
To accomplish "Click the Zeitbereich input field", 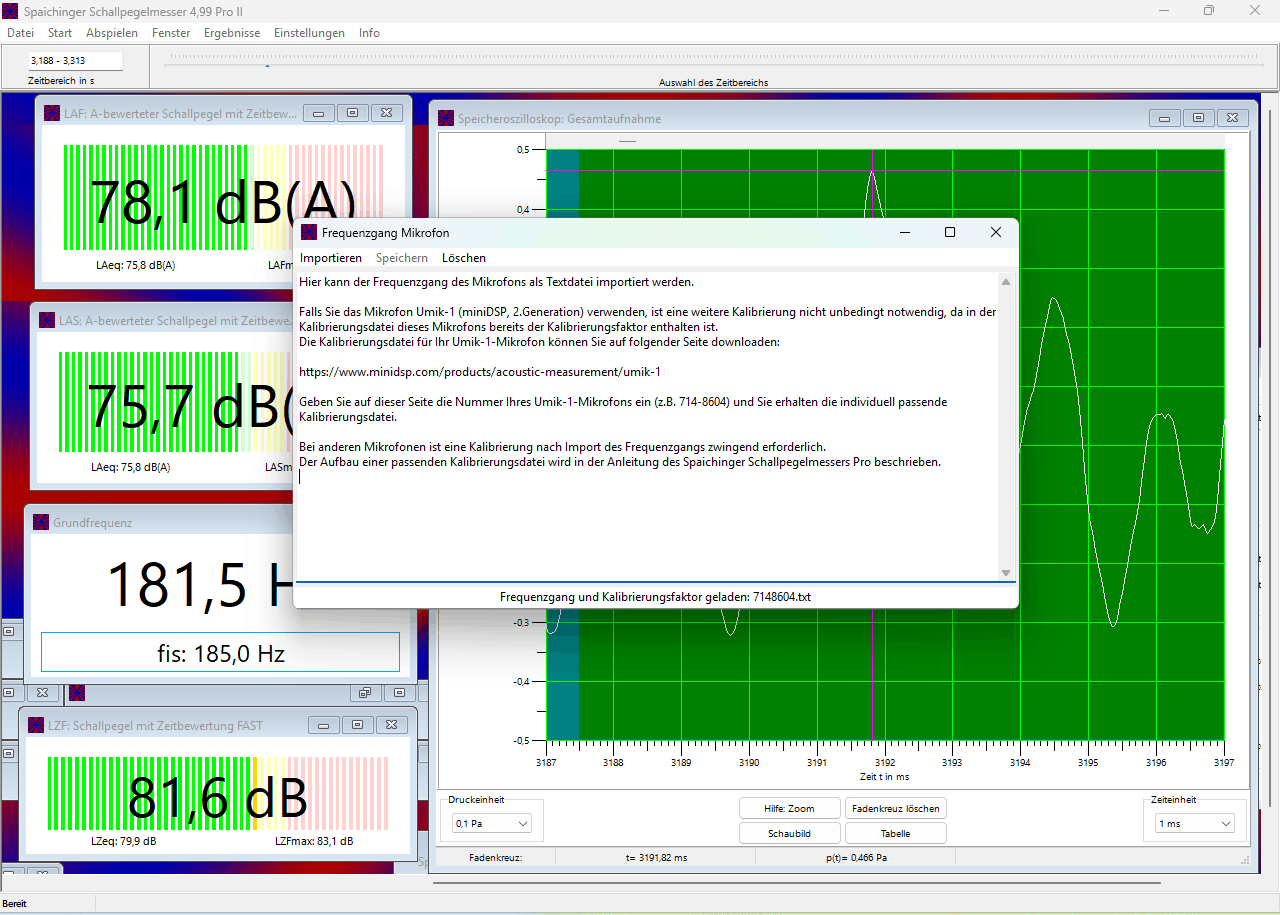I will click(x=75, y=61).
